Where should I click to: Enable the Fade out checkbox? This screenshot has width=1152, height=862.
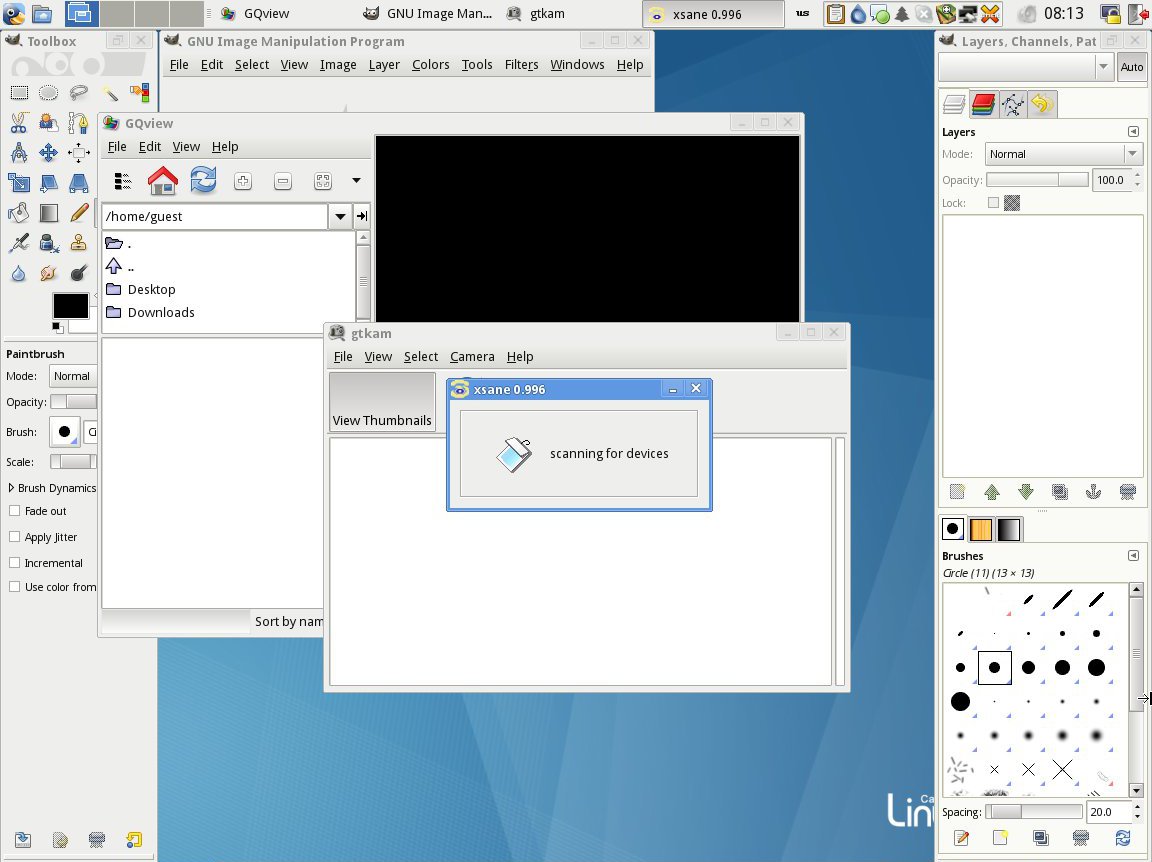(15, 511)
